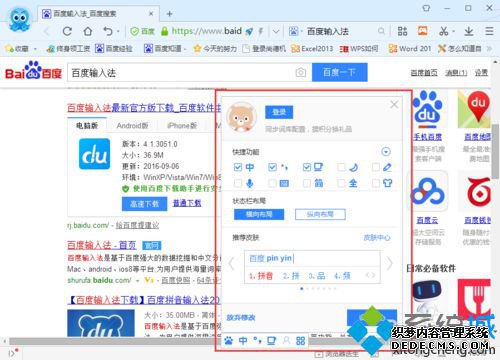This screenshot has width=500, height=360.
Task: Switch to 电脑版 tab
Action: pos(87,126)
